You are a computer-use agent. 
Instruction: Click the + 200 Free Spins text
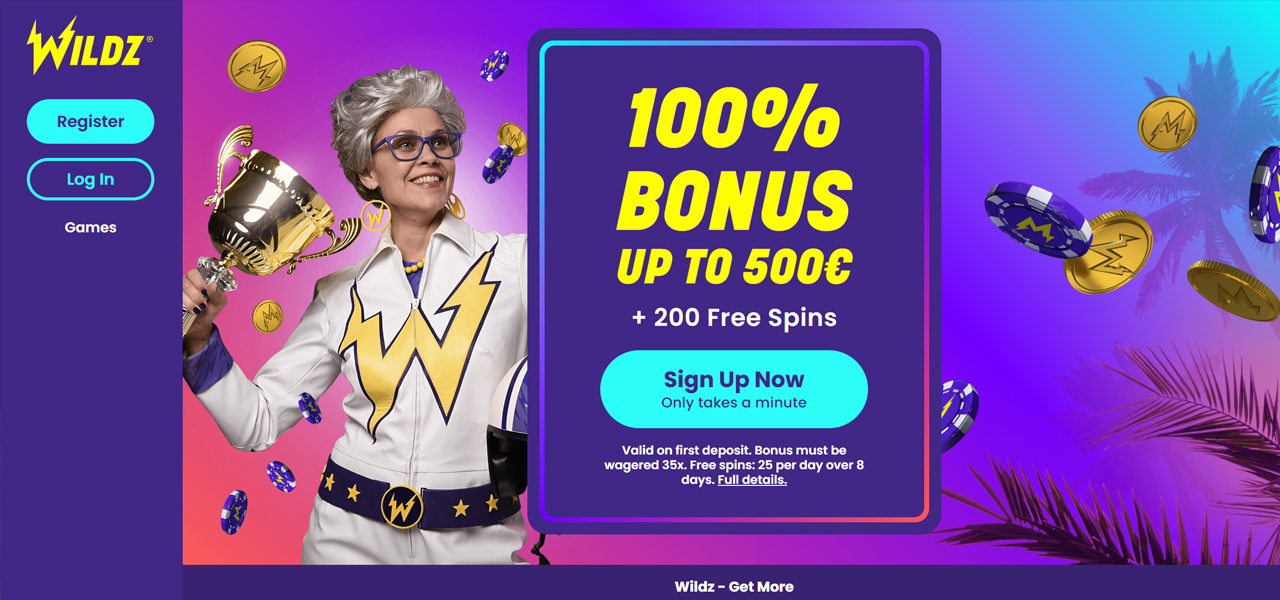click(x=734, y=318)
